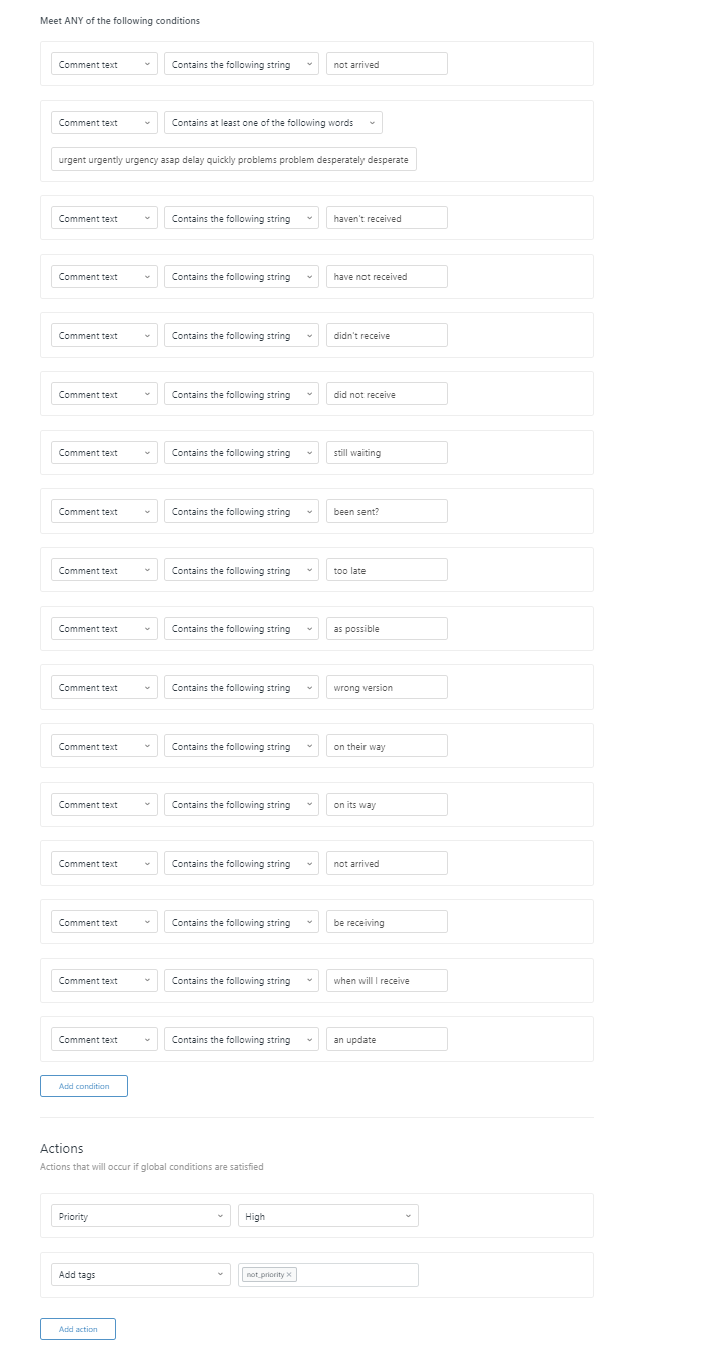
Task: Expand Comment text dropdown in "didn't receive" row
Action: [x=104, y=336]
